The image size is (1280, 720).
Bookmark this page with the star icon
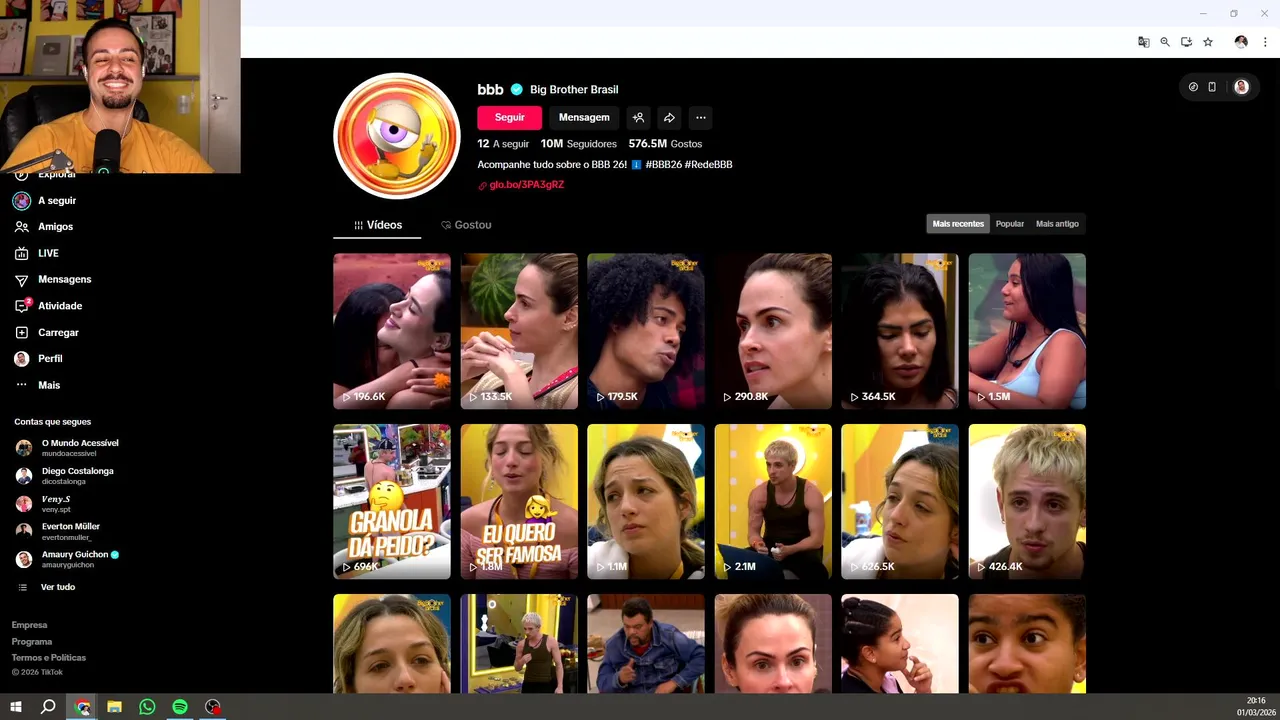pos(1208,42)
